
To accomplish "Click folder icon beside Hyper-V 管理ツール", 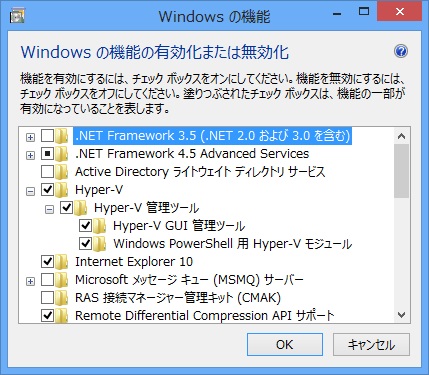I will (x=81, y=208).
